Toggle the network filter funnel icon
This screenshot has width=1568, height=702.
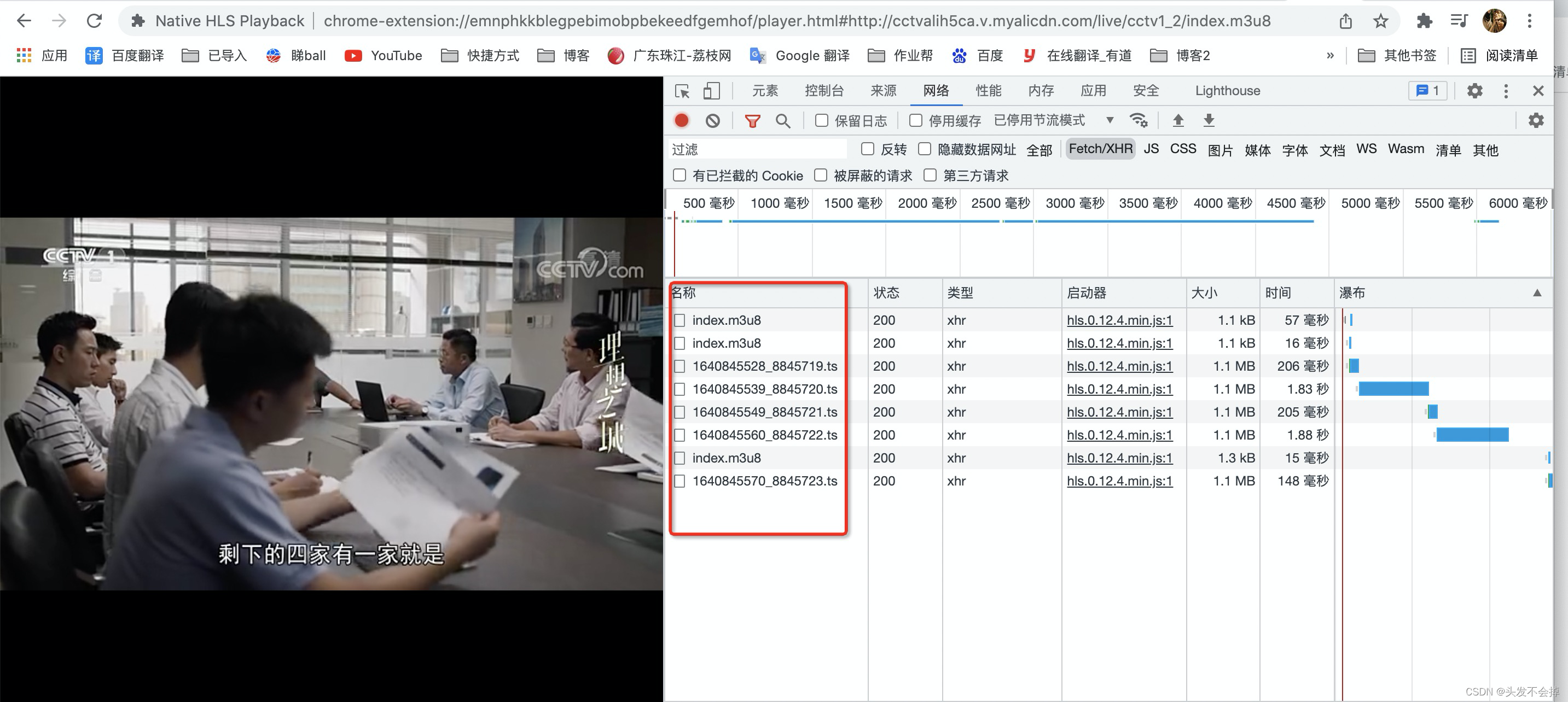(752, 120)
